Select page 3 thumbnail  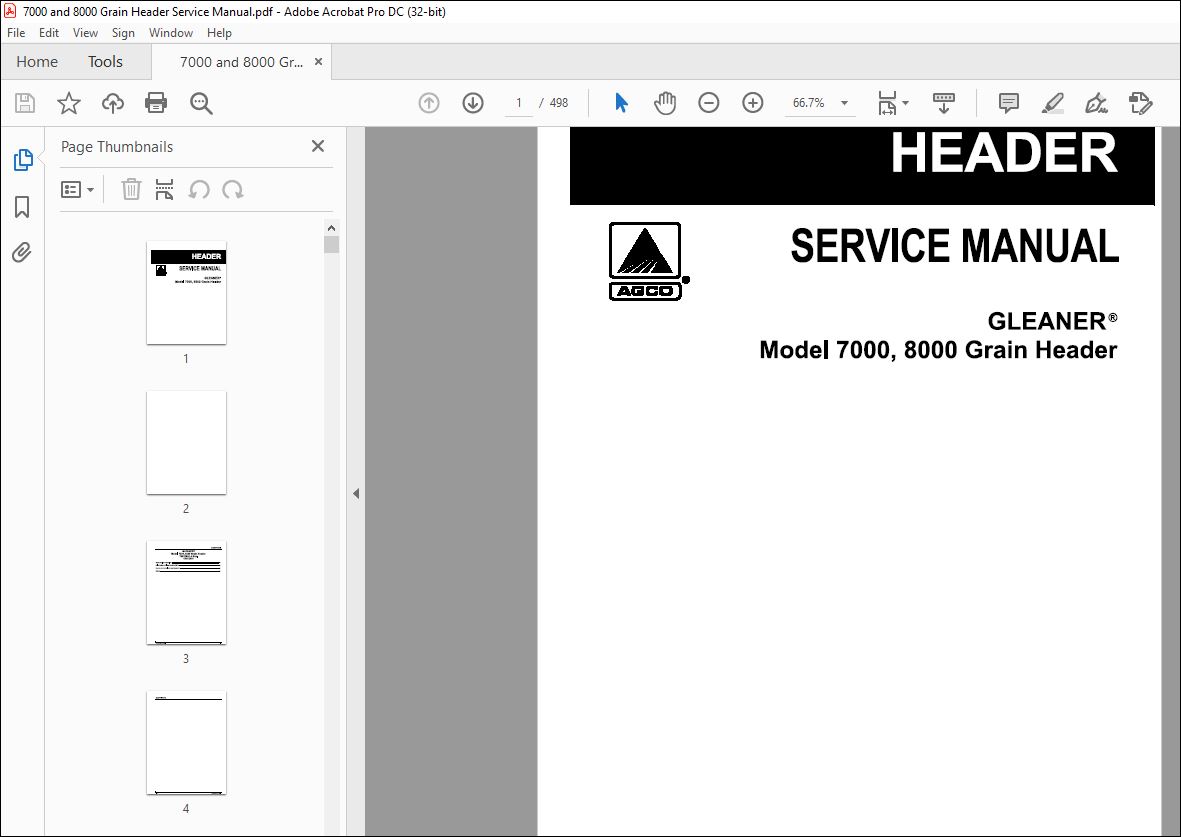(186, 592)
